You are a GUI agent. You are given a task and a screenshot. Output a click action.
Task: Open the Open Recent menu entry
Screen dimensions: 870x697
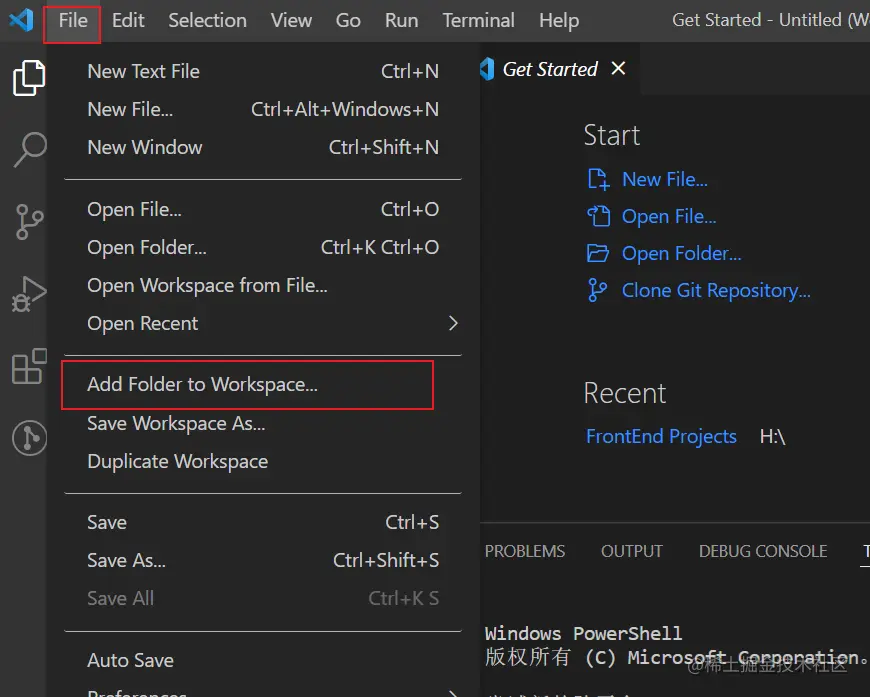coord(263,323)
